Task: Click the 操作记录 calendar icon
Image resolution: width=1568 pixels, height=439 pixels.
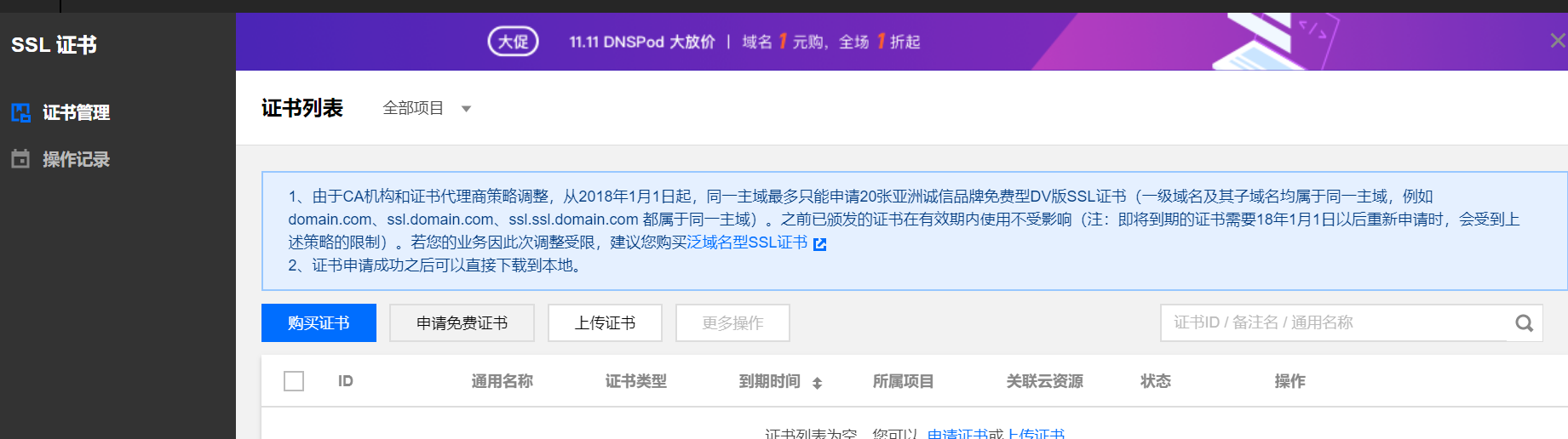Action: (20, 159)
